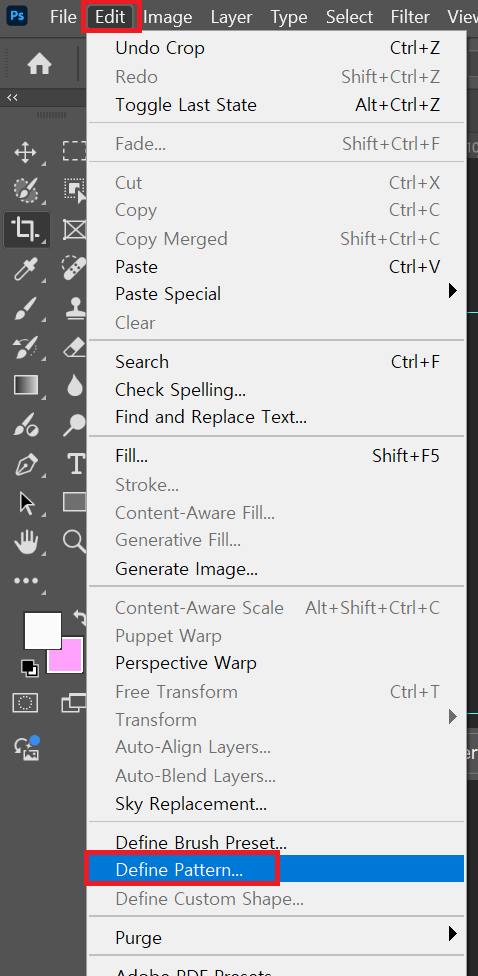Open the Edit menu
This screenshot has width=478, height=976.
pyautogui.click(x=111, y=17)
